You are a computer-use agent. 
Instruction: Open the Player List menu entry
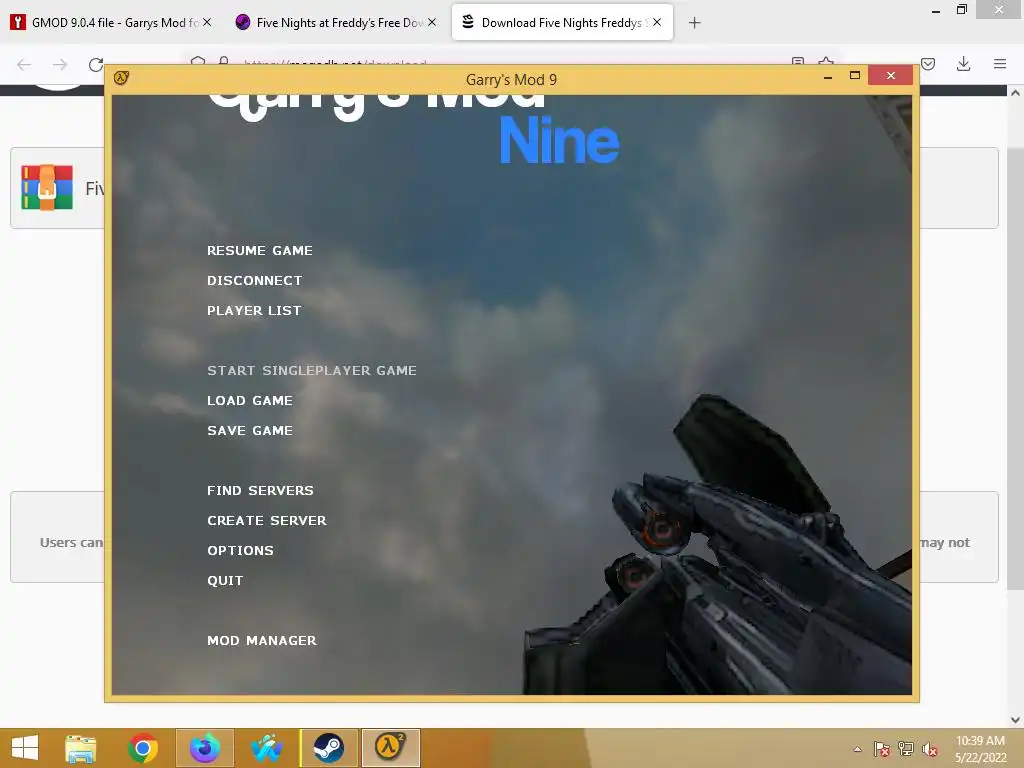pyautogui.click(x=254, y=311)
